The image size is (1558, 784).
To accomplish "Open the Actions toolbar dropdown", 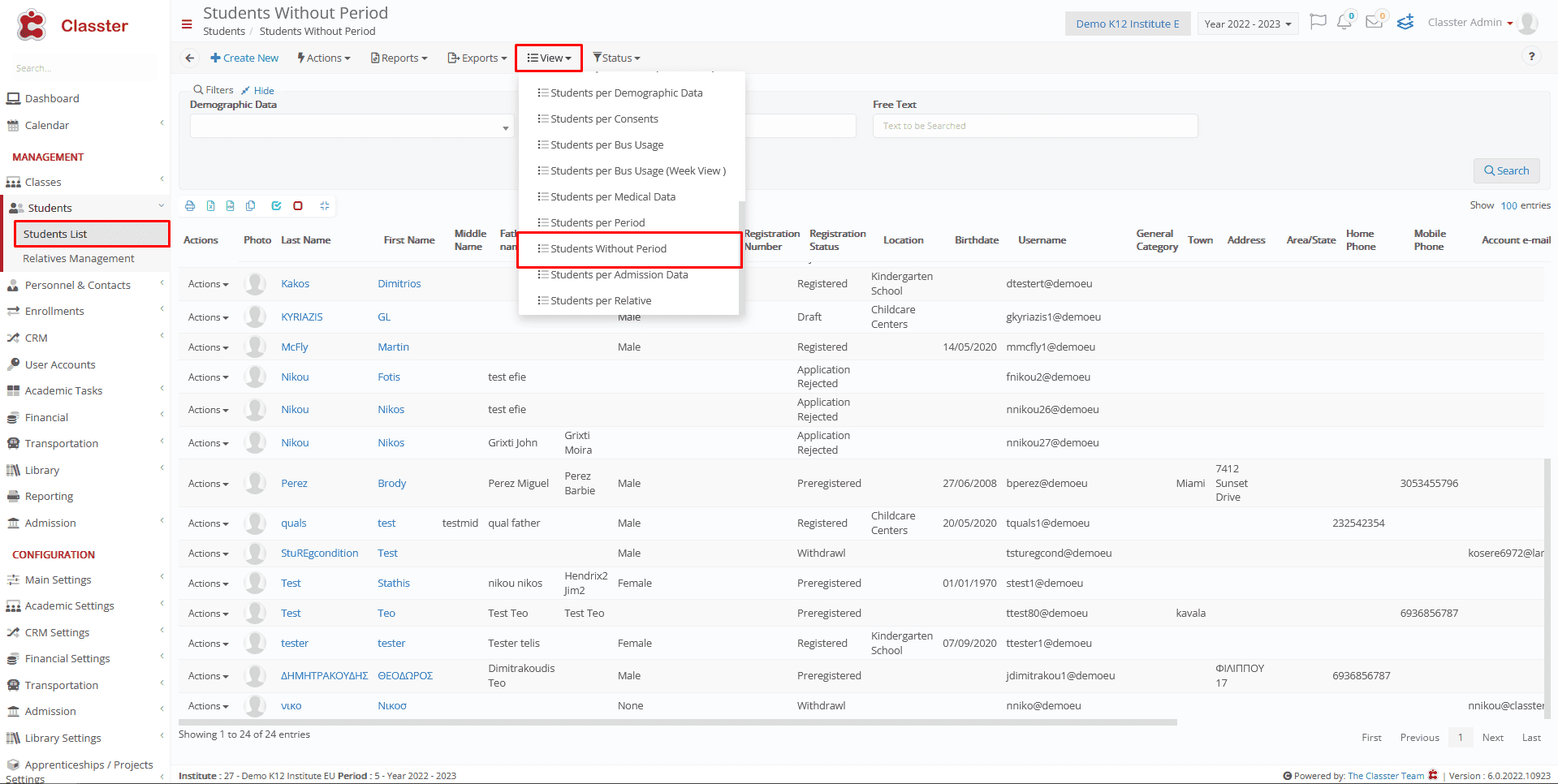I will pyautogui.click(x=324, y=58).
